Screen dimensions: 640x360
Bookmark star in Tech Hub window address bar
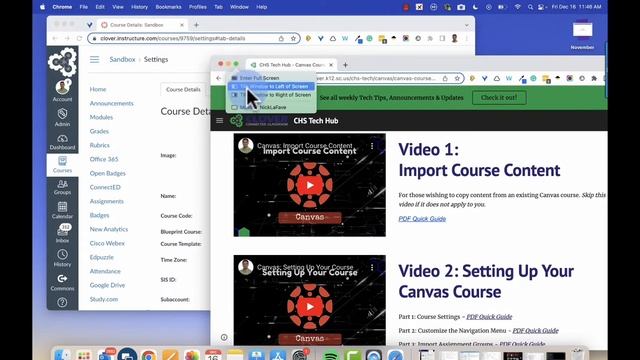[457, 78]
